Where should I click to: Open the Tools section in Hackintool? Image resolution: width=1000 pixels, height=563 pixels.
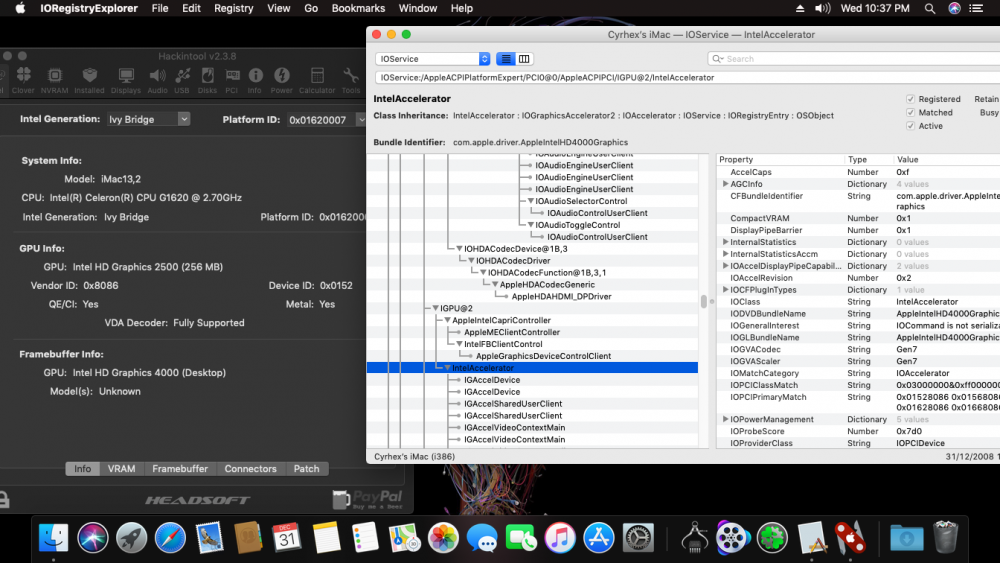click(351, 80)
